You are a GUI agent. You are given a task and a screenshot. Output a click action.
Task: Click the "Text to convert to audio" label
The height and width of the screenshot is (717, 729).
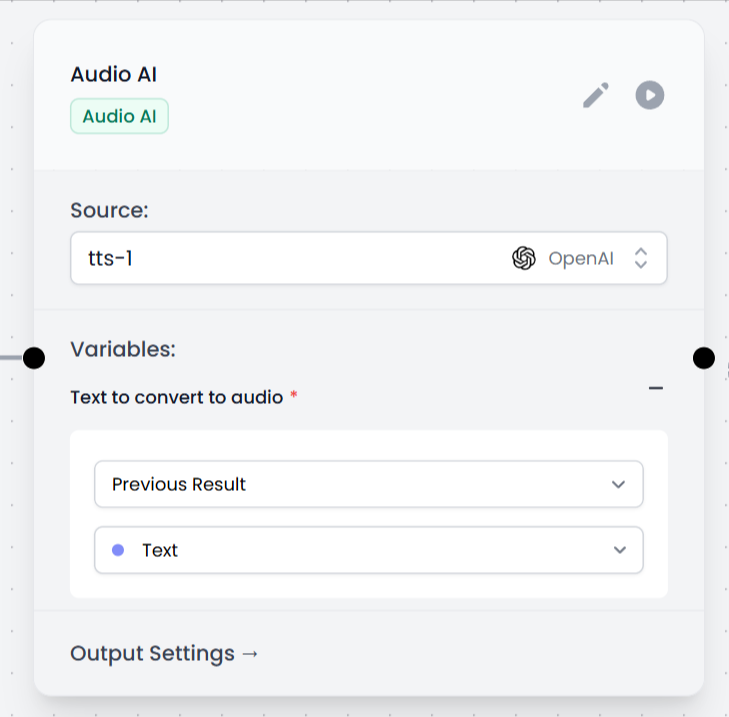177,397
